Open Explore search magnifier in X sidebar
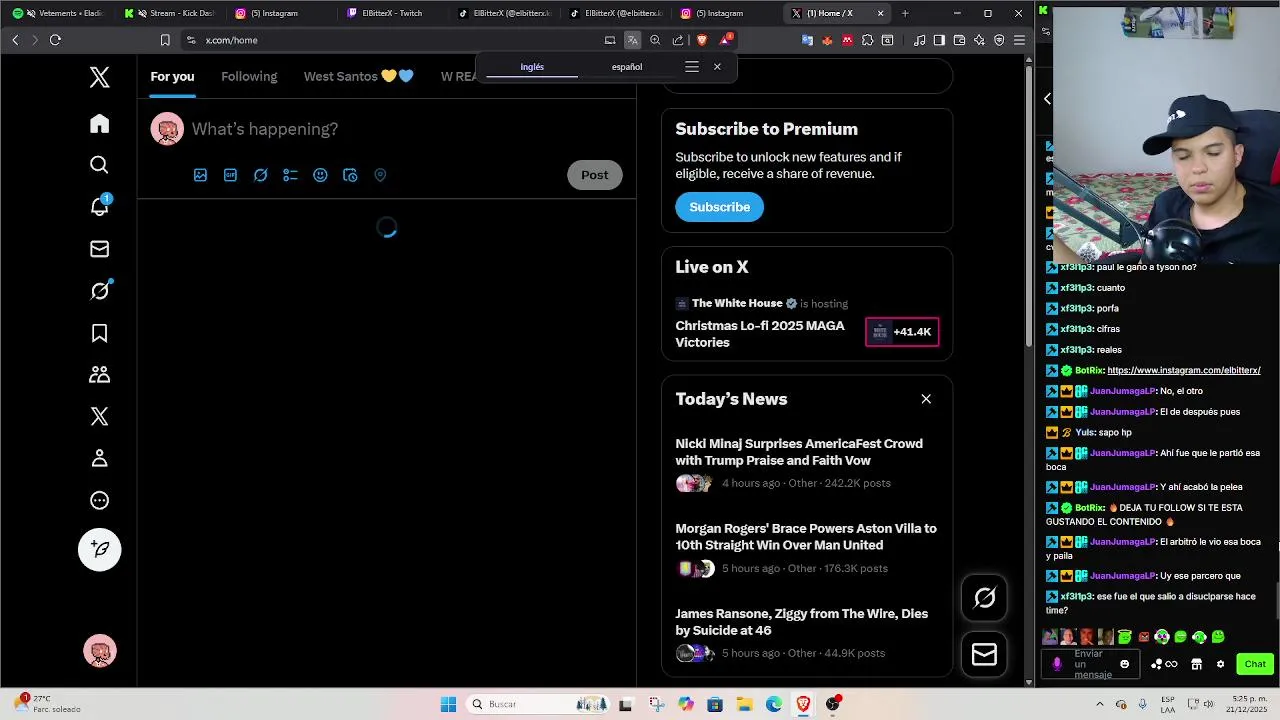The height and width of the screenshot is (720, 1280). pyautogui.click(x=99, y=165)
